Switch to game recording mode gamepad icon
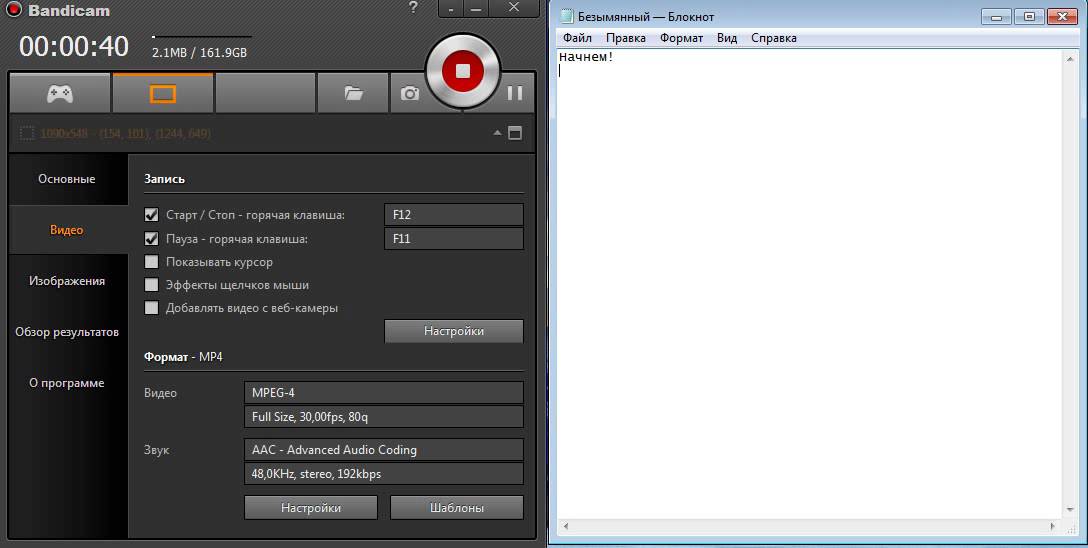 click(x=60, y=93)
